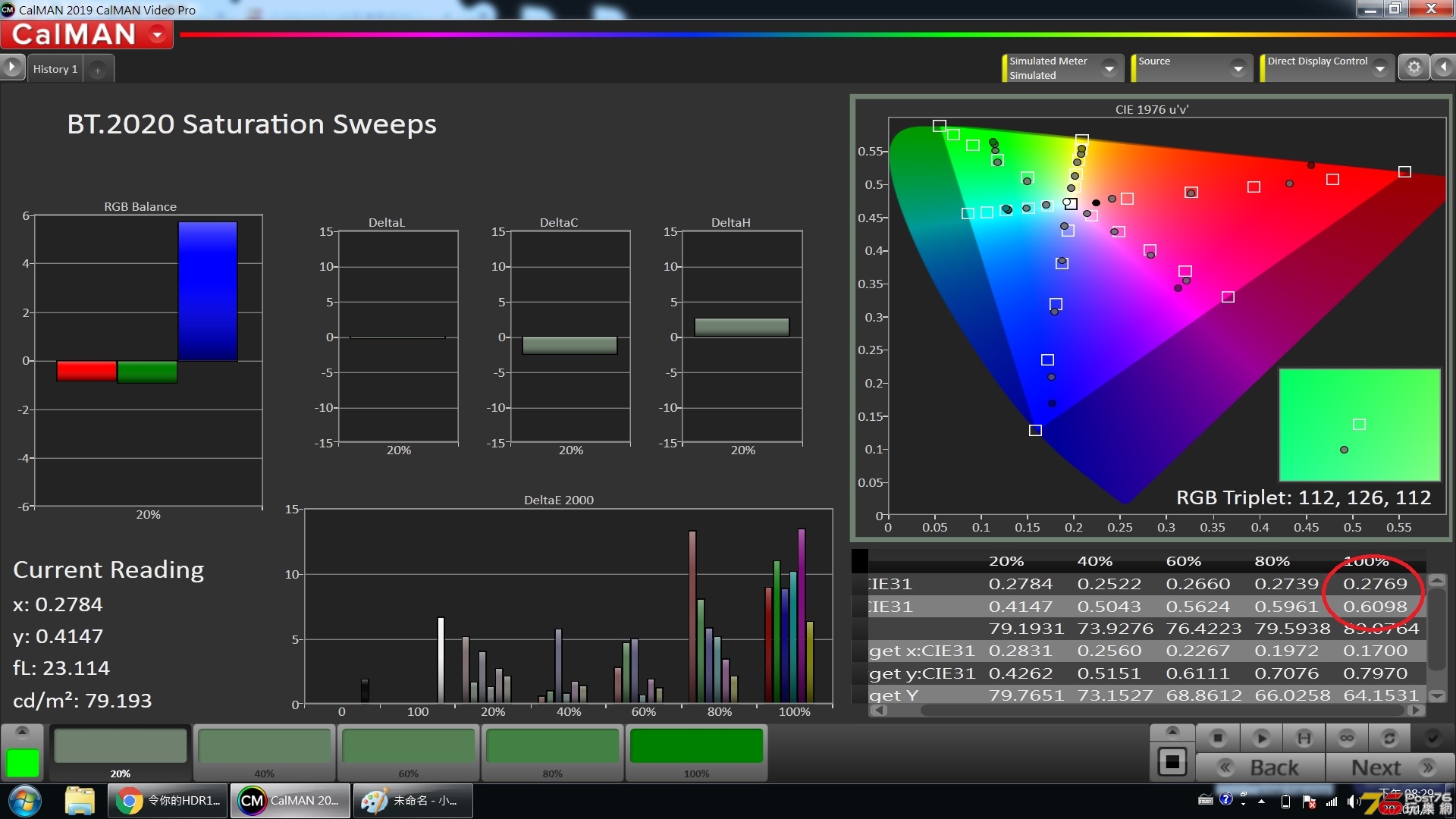Click the checkmark confirm icon
The image size is (1456, 819).
1432,738
